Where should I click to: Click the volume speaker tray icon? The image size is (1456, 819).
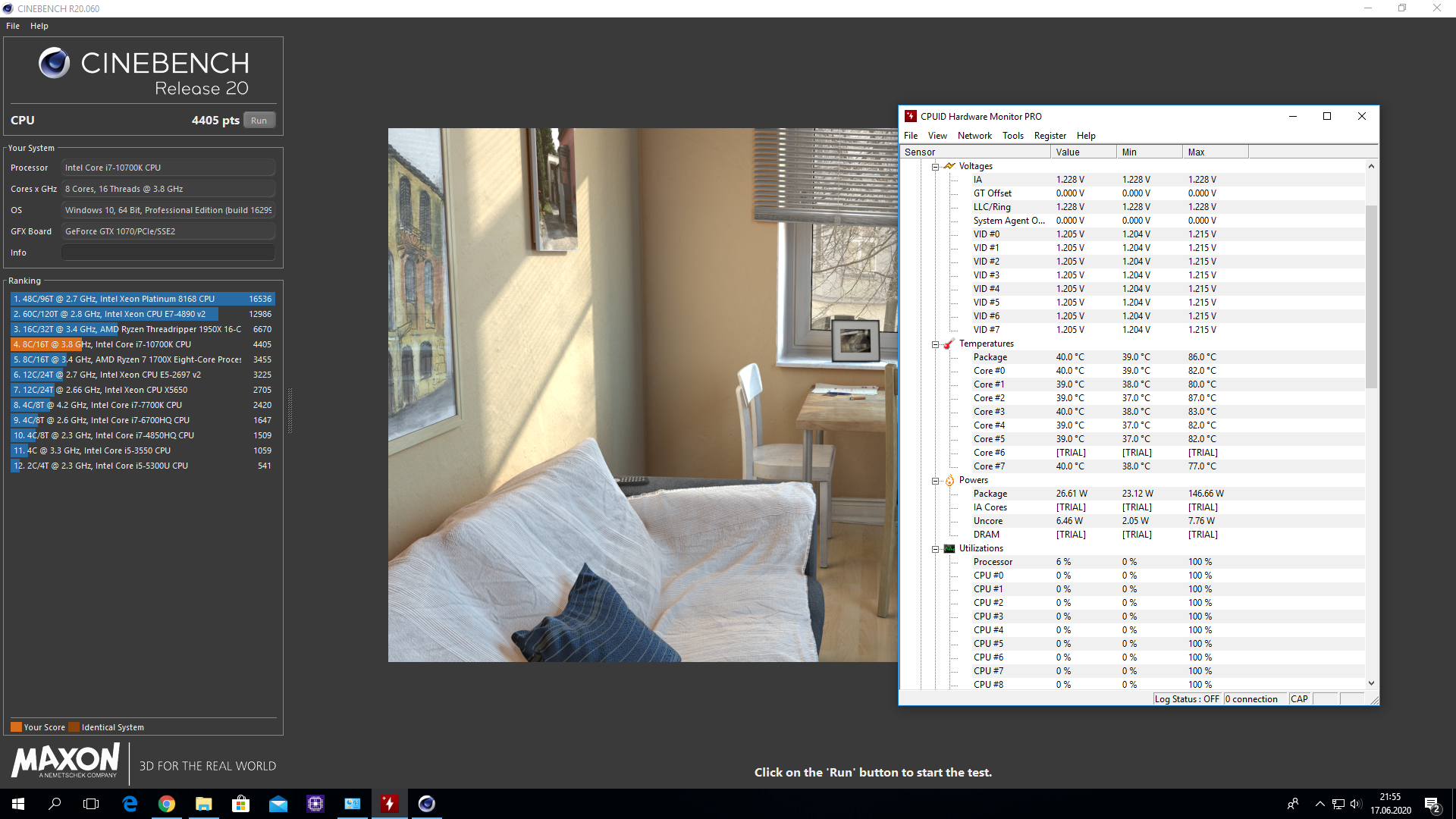(x=1356, y=804)
